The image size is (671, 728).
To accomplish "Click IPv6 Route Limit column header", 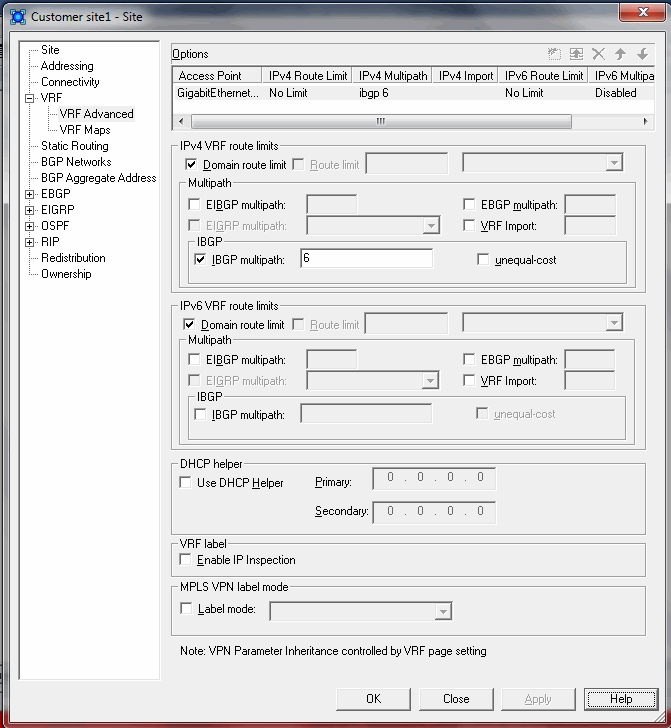I will pyautogui.click(x=543, y=76).
